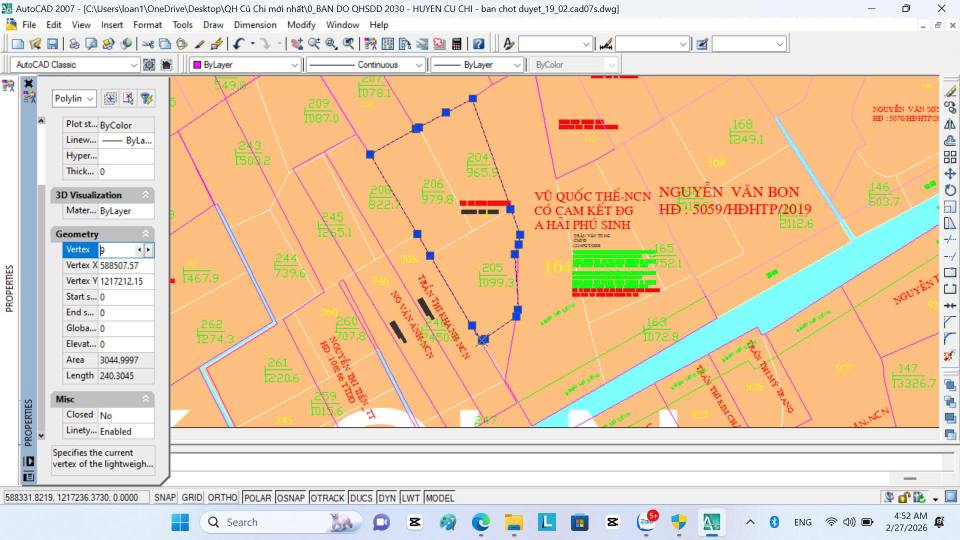The image size is (960, 540).
Task: Select the Move tool in Modify toolbar
Action: (x=950, y=174)
